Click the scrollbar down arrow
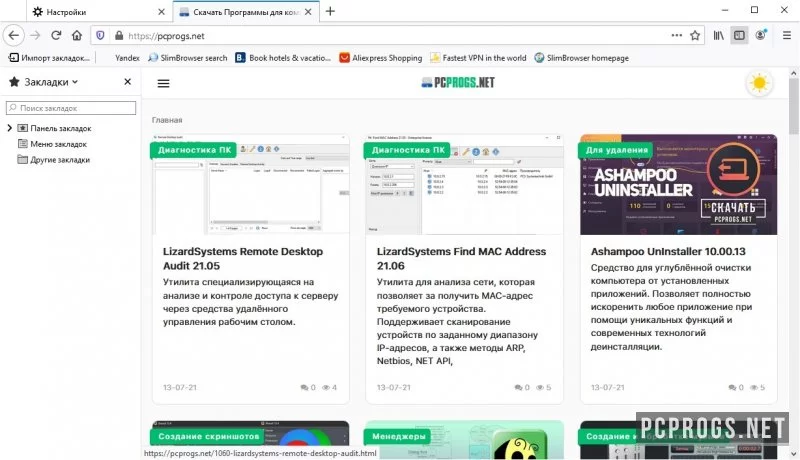The width and height of the screenshot is (800, 460). (793, 453)
